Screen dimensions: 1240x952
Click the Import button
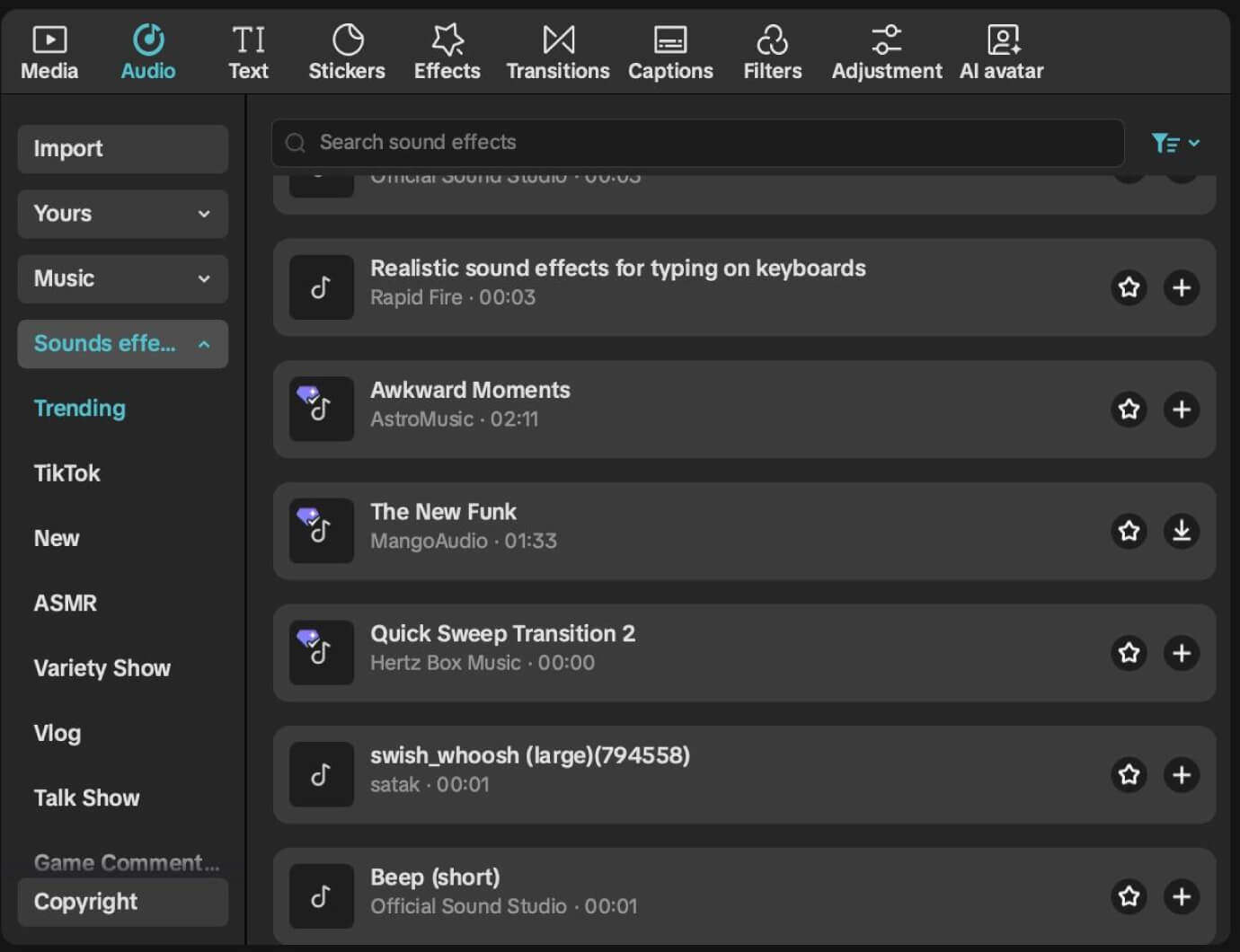point(122,149)
